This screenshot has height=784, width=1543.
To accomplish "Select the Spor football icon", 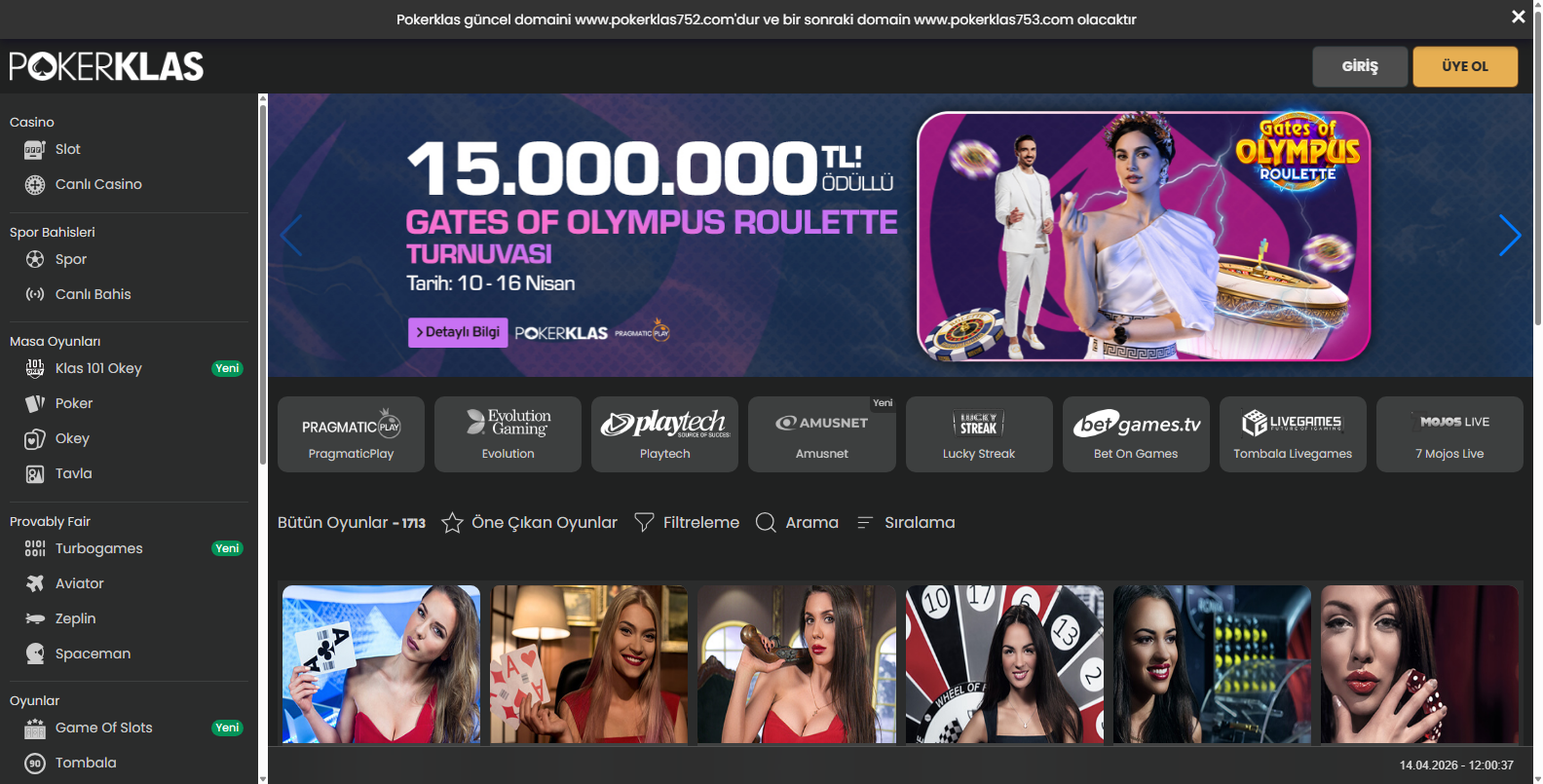I will pyautogui.click(x=35, y=259).
